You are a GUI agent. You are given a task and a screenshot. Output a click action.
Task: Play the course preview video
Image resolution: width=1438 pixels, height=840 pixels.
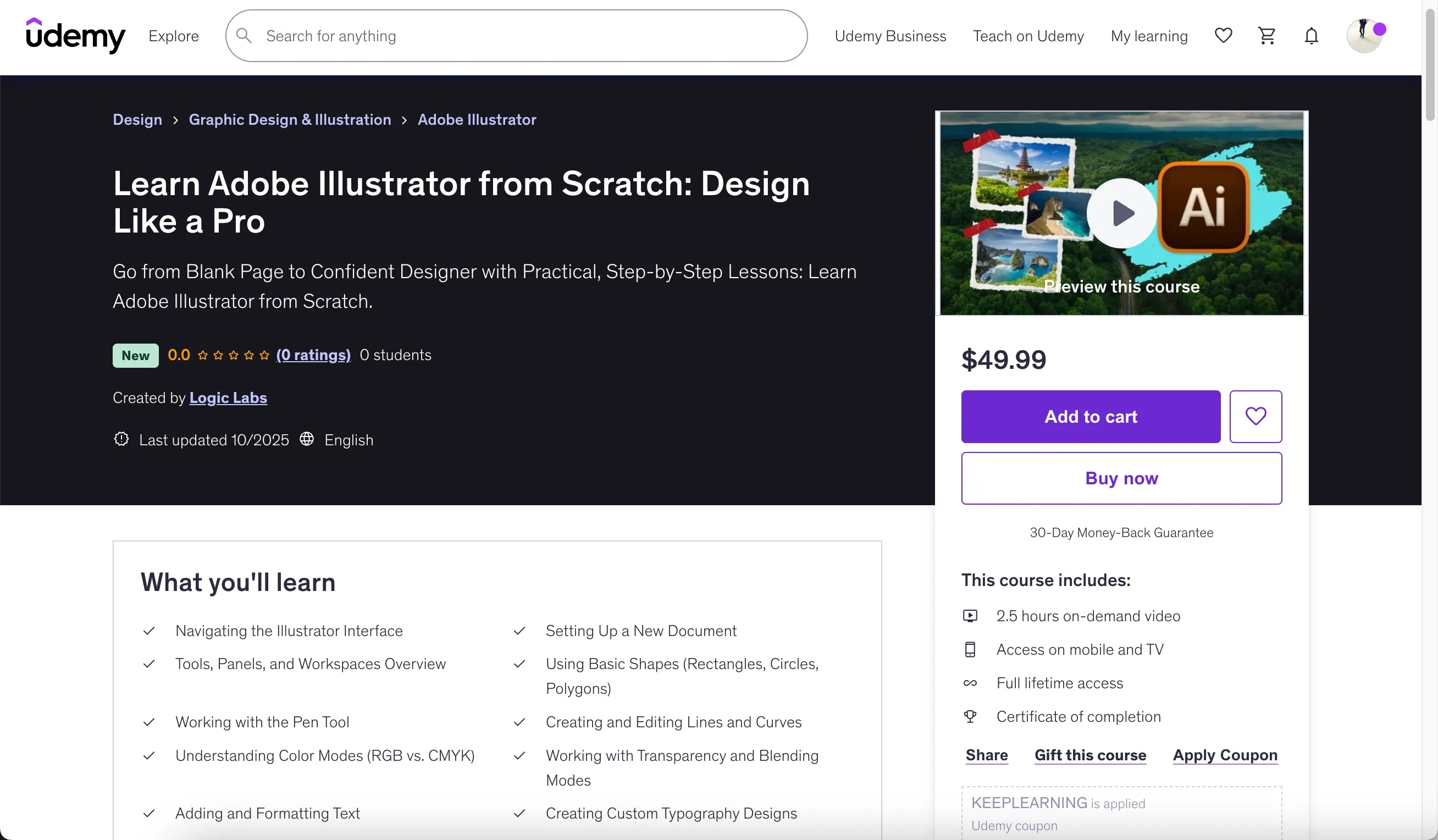(x=1121, y=213)
